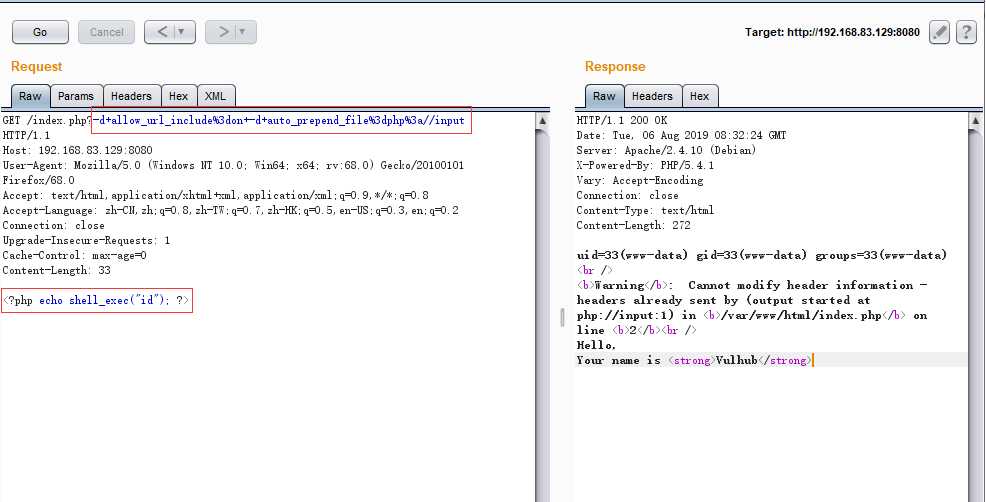Click the GET /index.php request line
This screenshot has height=502, width=986.
tap(234, 120)
